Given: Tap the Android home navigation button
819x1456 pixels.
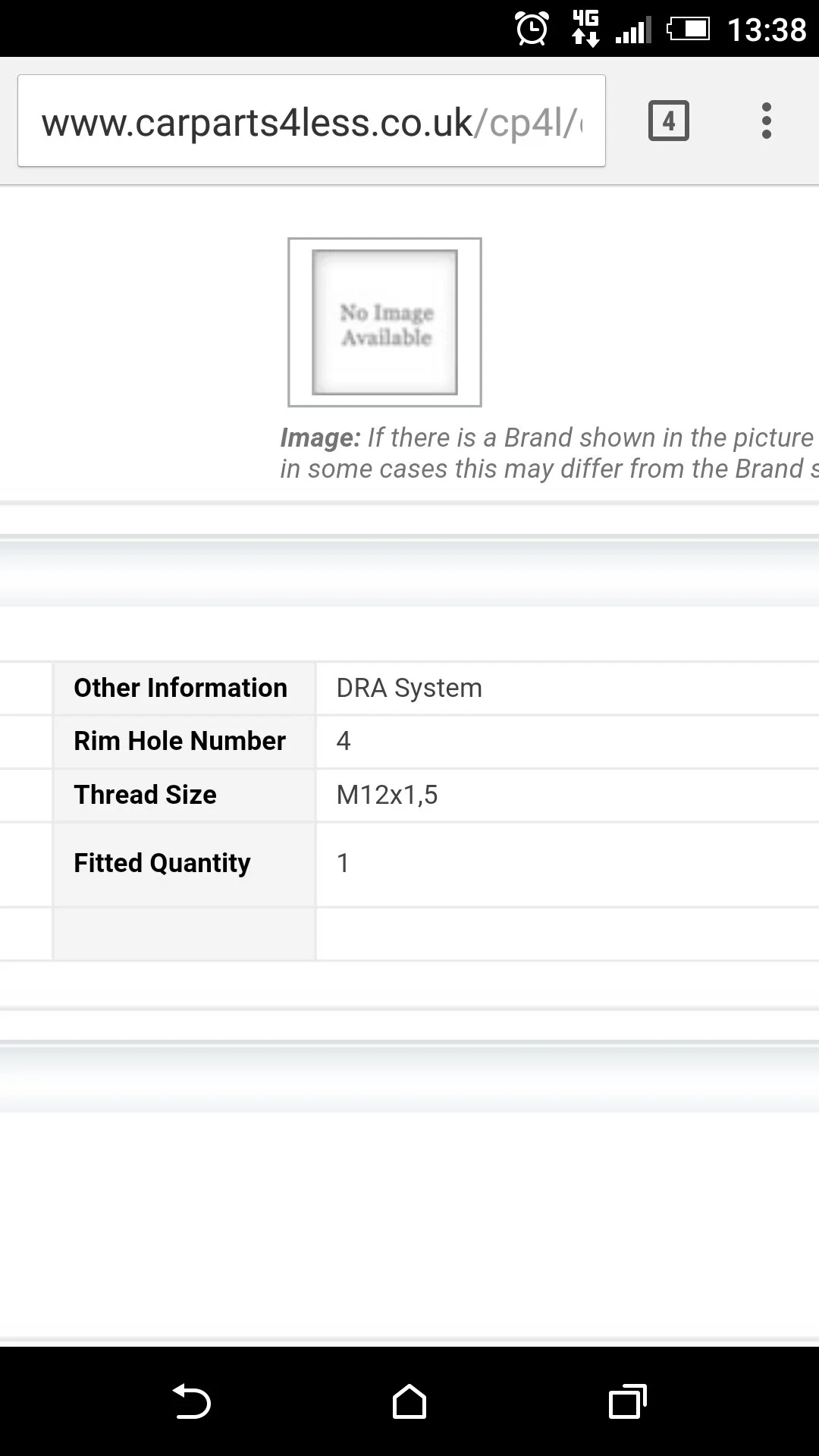Looking at the screenshot, I should point(409,1401).
